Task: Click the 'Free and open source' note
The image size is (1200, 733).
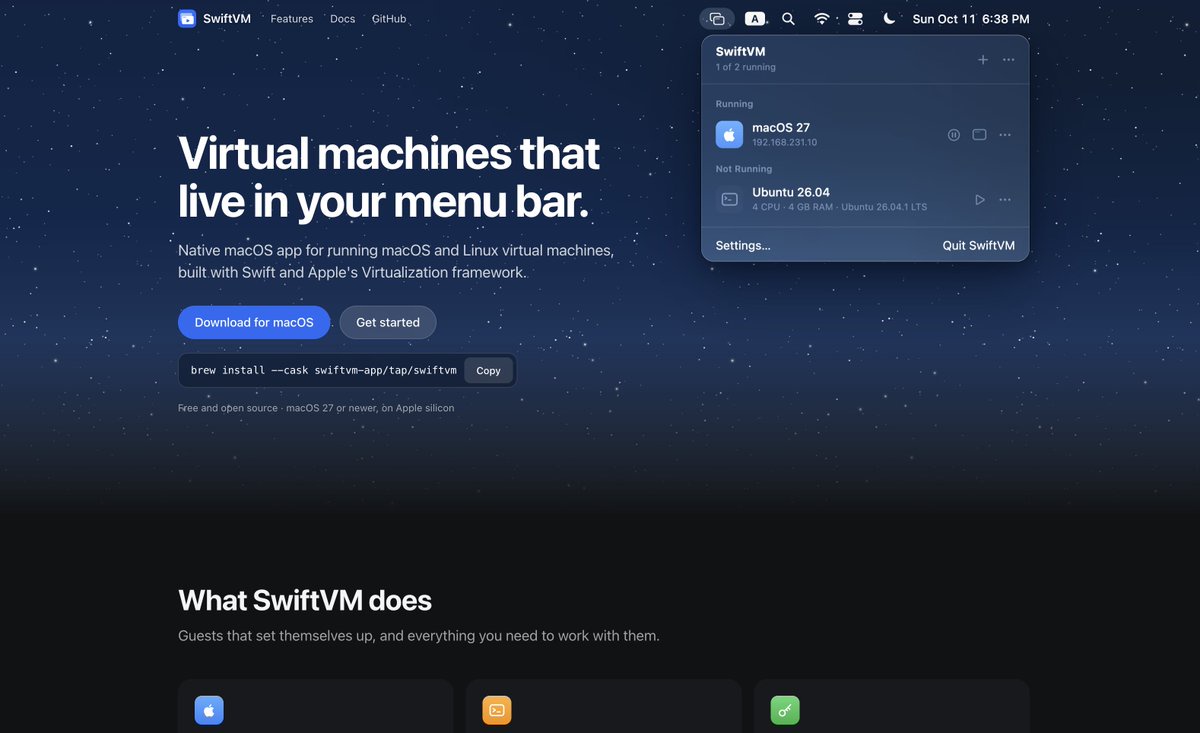Action: [316, 408]
